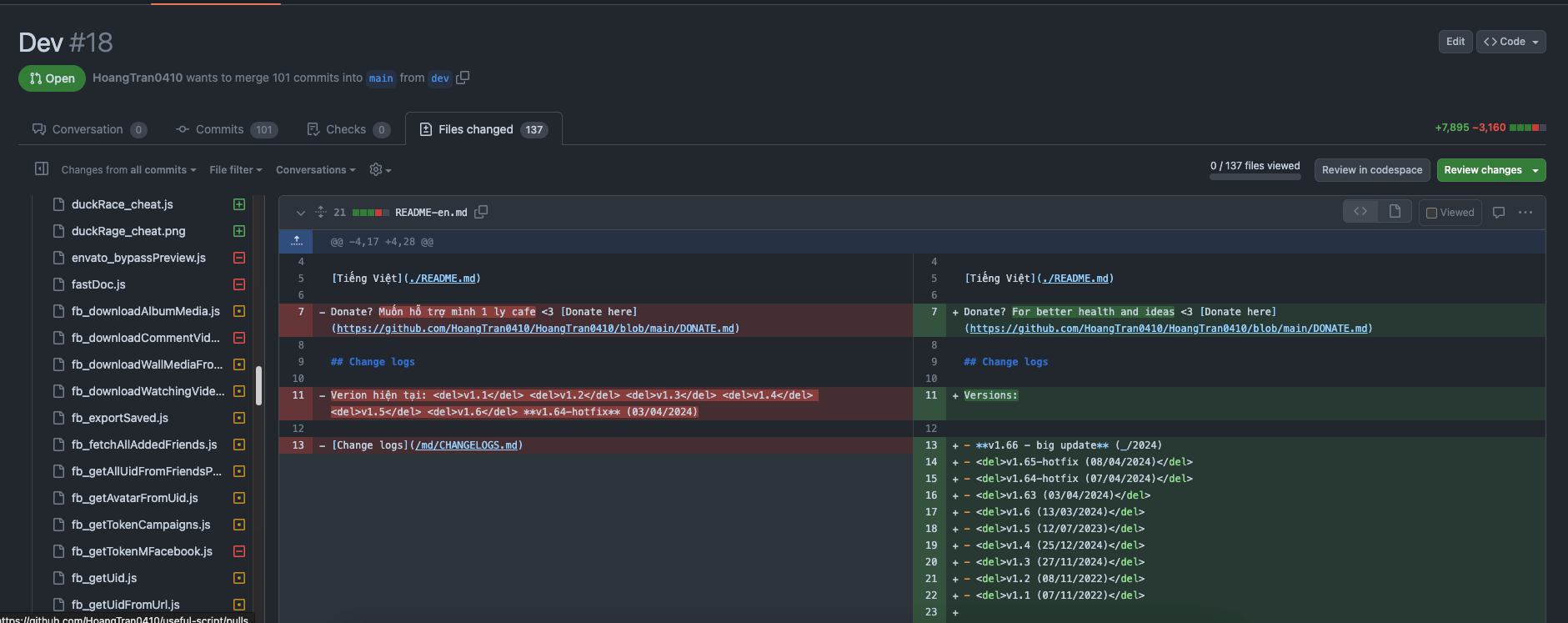Click the removed-file icon for fastDoc.js

pyautogui.click(x=239, y=284)
